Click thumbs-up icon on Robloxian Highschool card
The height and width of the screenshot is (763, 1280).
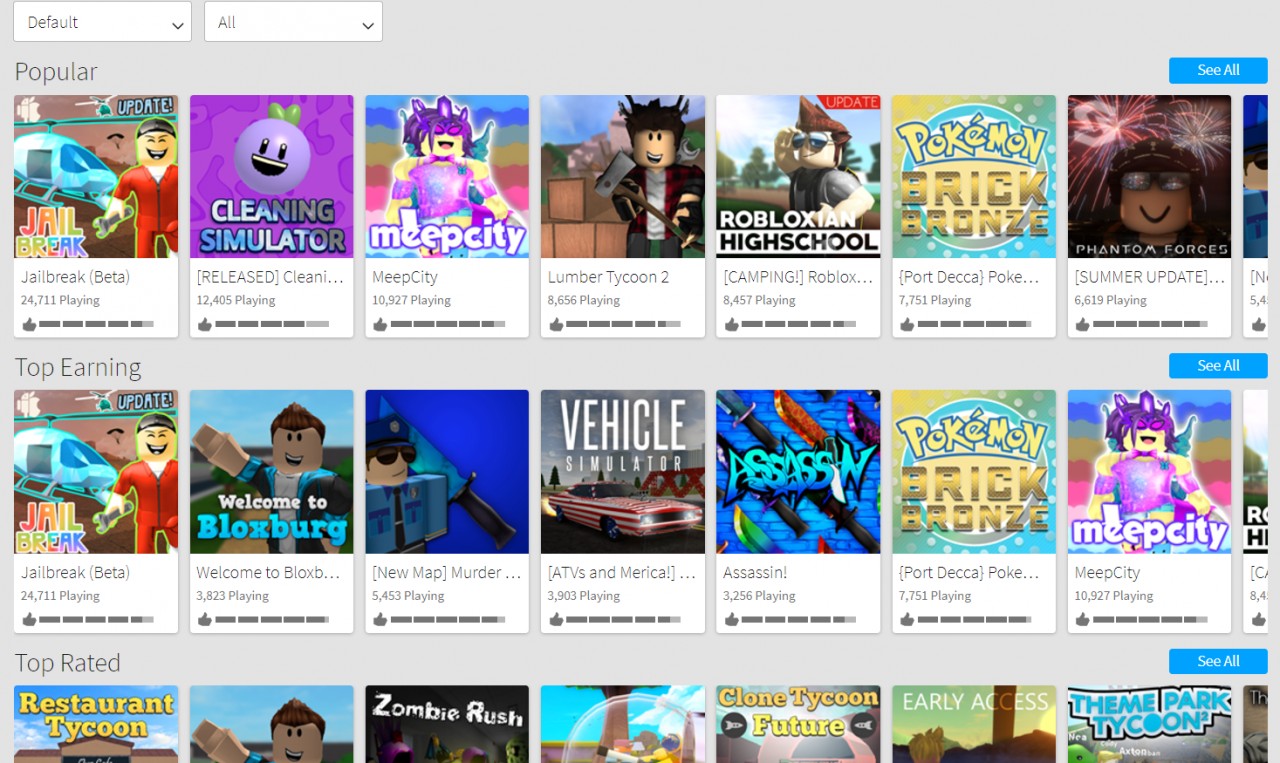point(731,324)
